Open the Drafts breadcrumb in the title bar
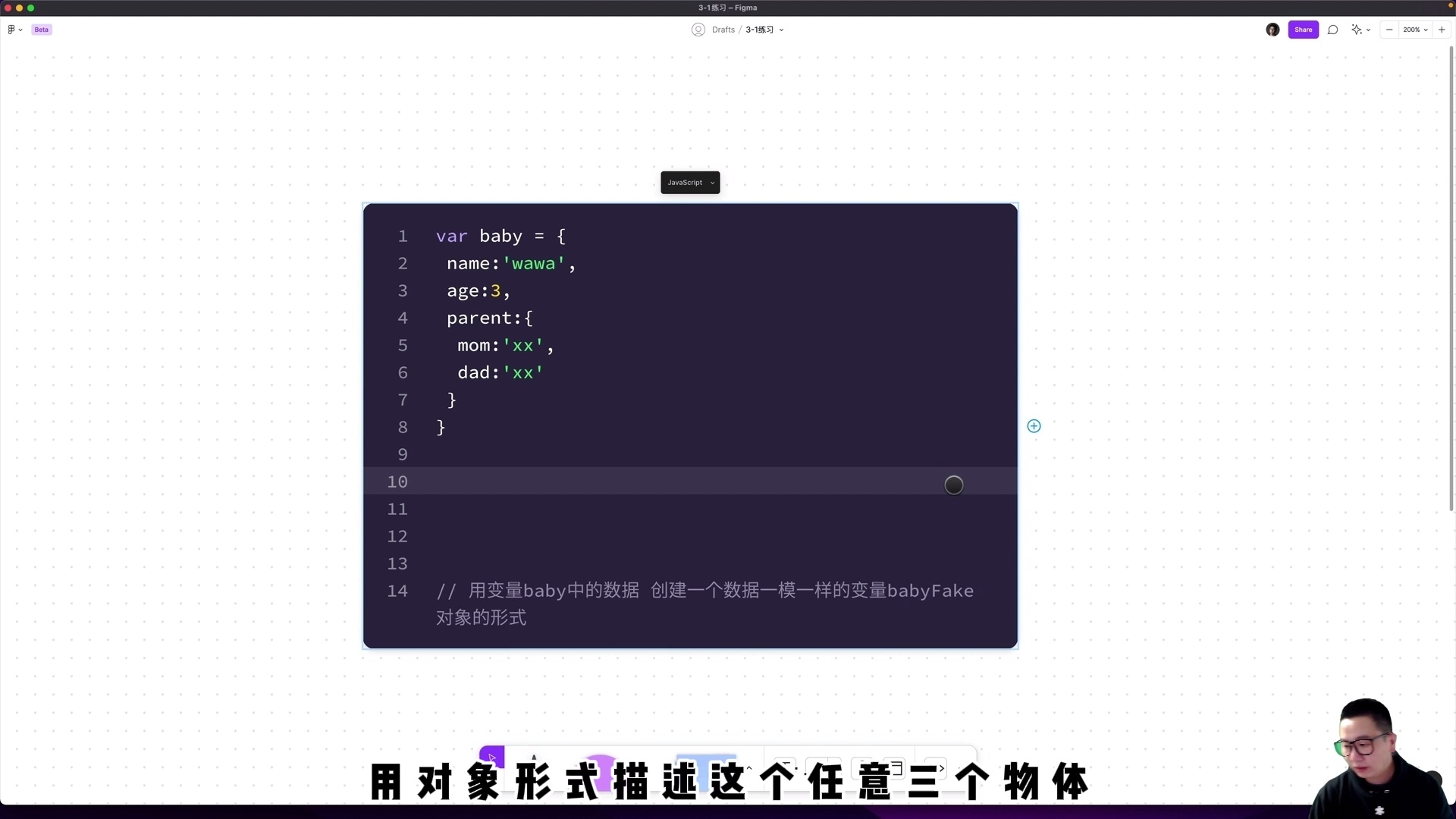Viewport: 1456px width, 819px height. [x=721, y=30]
